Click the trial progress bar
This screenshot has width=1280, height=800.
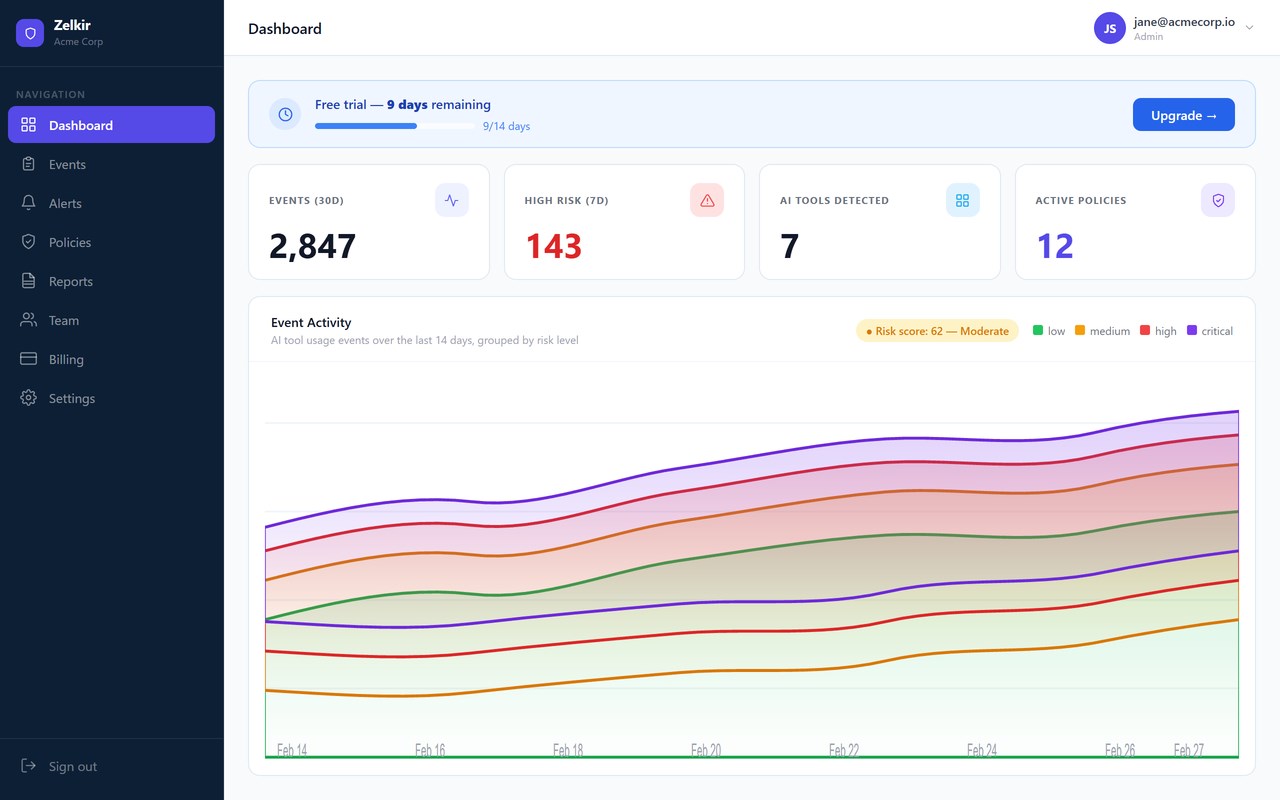coord(395,126)
